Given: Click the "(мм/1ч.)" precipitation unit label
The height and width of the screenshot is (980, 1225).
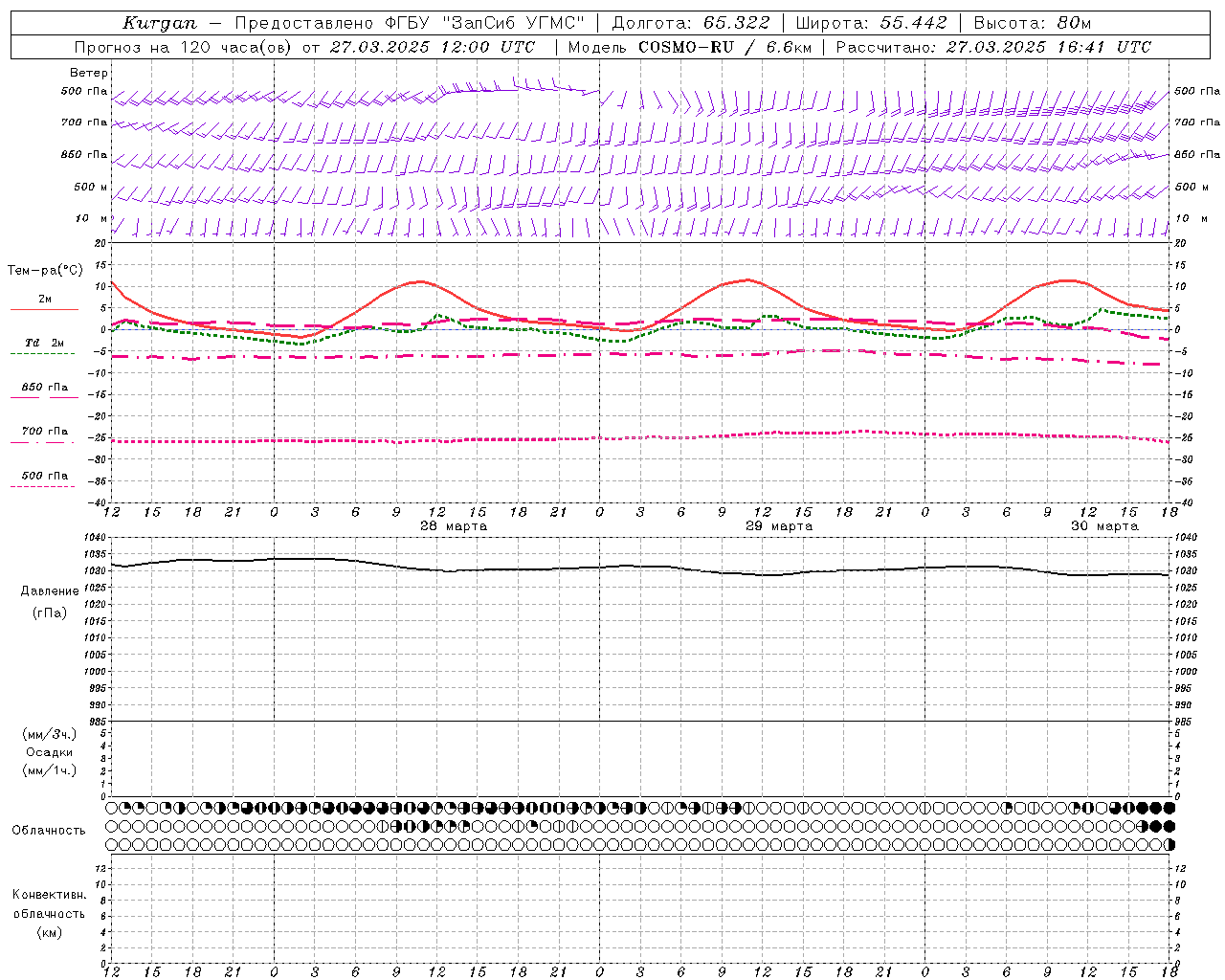Looking at the screenshot, I should pyautogui.click(x=50, y=770).
